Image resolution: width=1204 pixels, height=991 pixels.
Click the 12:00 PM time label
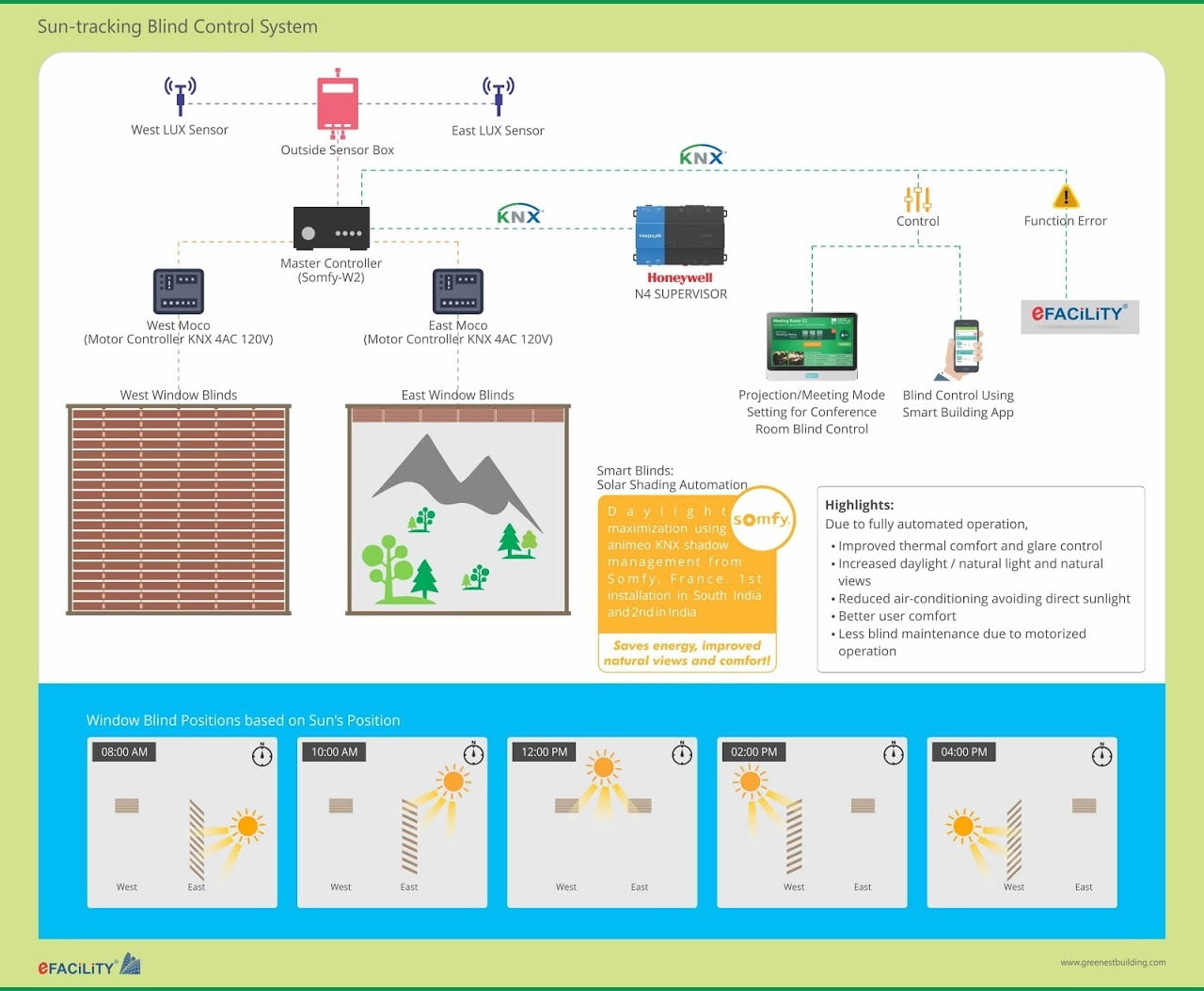545,752
